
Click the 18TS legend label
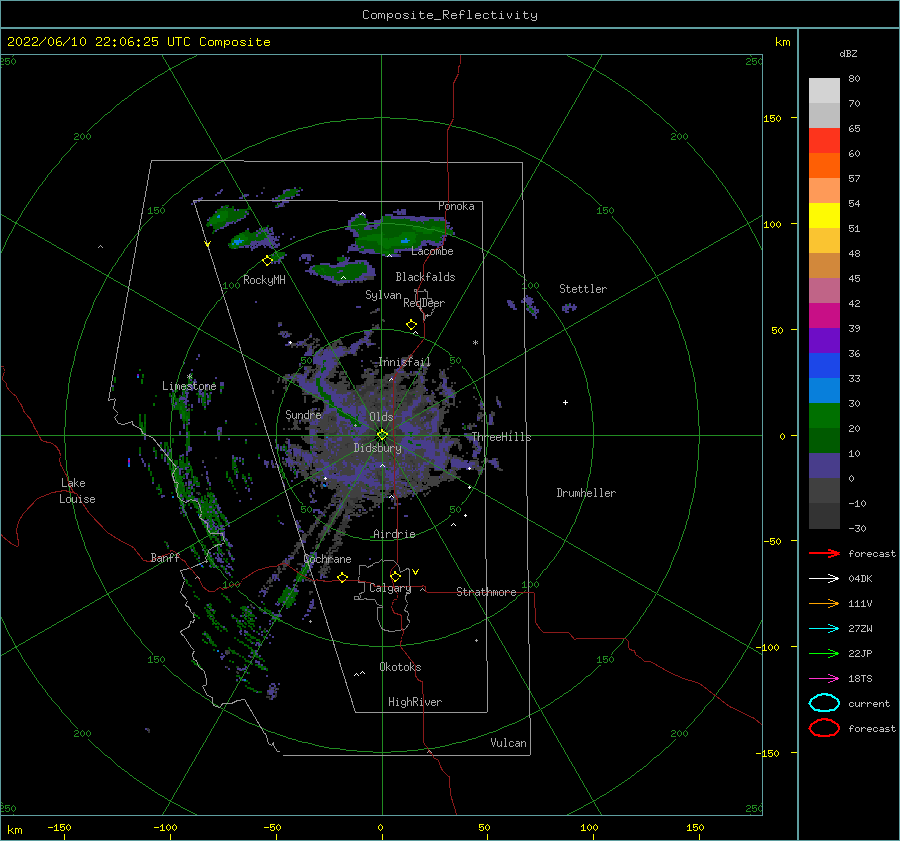tap(860, 679)
